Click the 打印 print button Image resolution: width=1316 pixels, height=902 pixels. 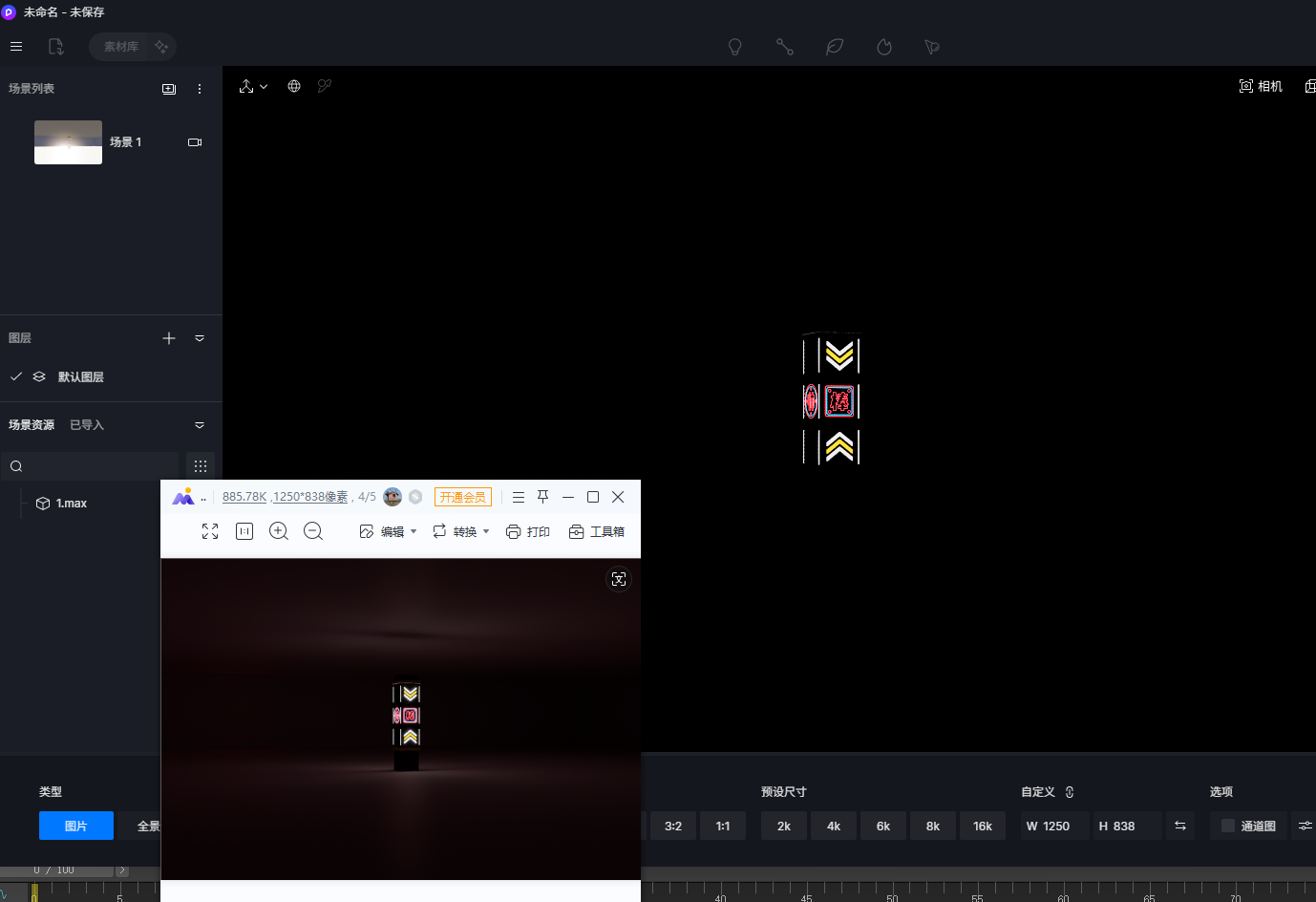(x=528, y=531)
